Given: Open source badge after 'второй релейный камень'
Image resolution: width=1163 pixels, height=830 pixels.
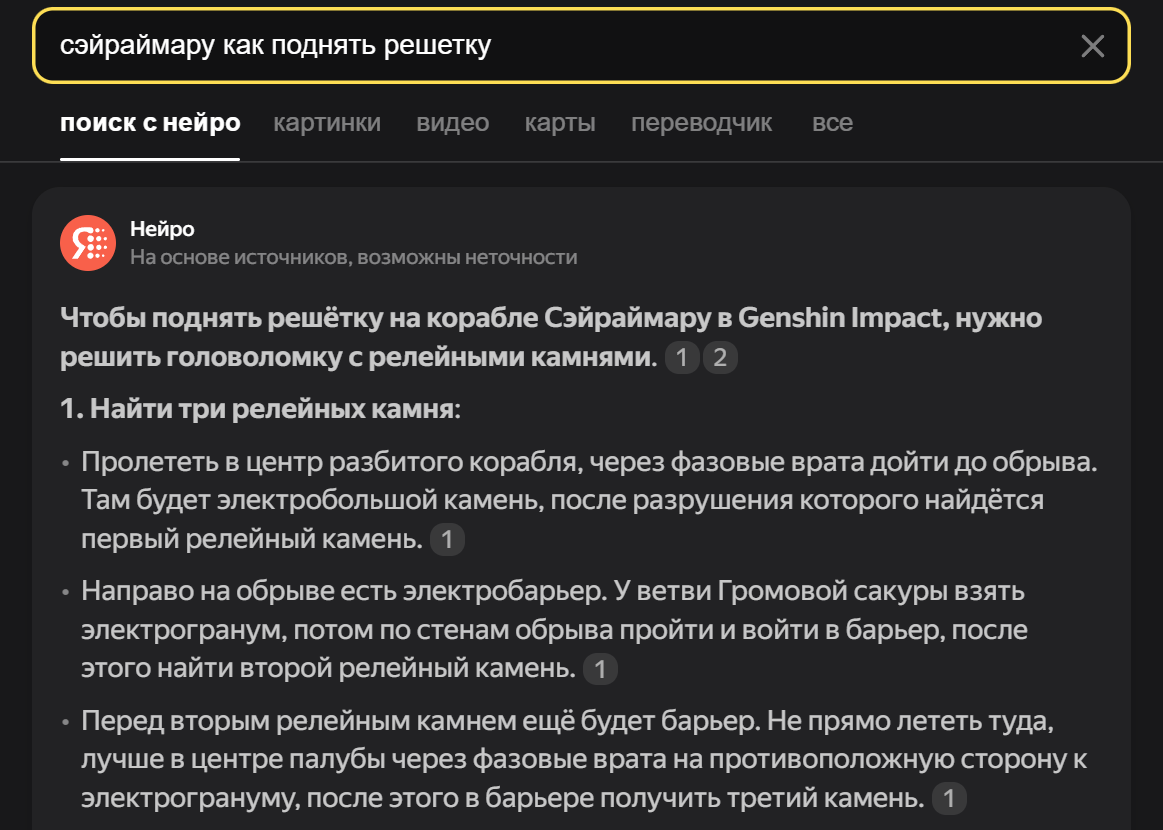Looking at the screenshot, I should [600, 669].
